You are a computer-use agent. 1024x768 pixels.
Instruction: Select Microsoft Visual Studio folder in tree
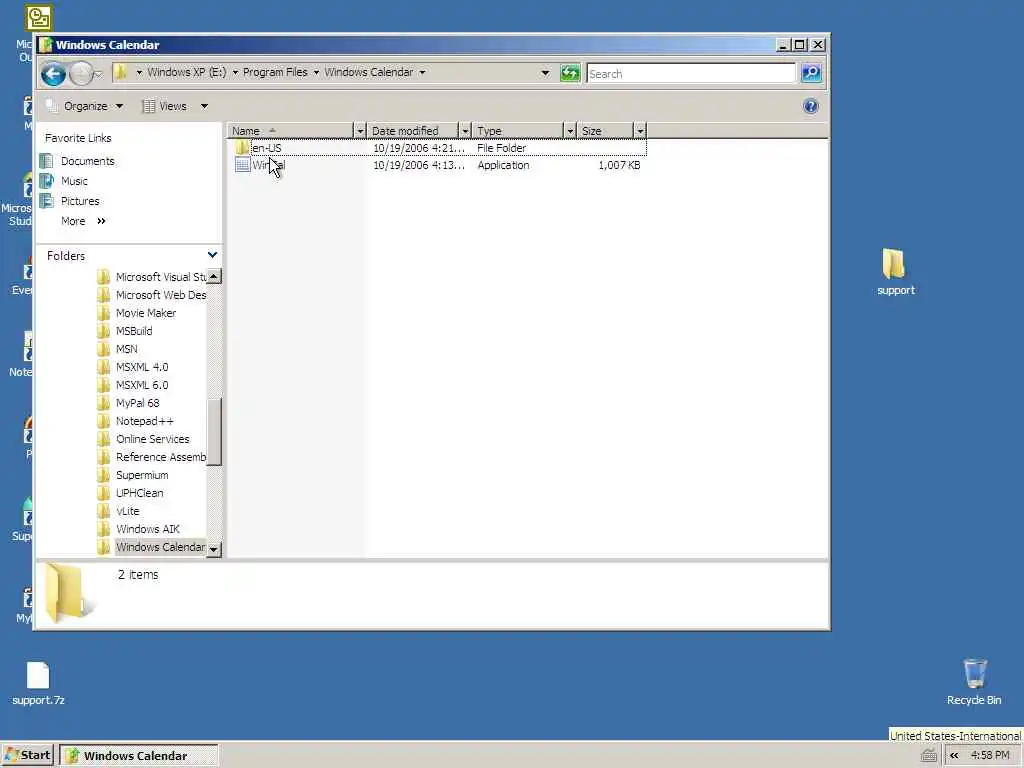tap(161, 277)
